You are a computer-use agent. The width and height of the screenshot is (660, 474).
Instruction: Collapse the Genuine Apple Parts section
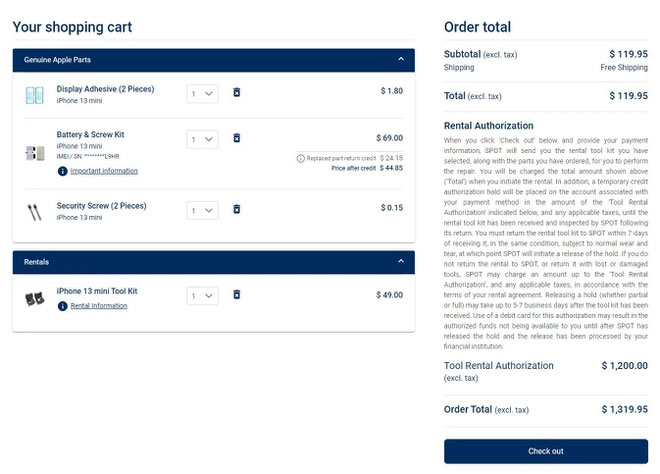click(x=401, y=60)
